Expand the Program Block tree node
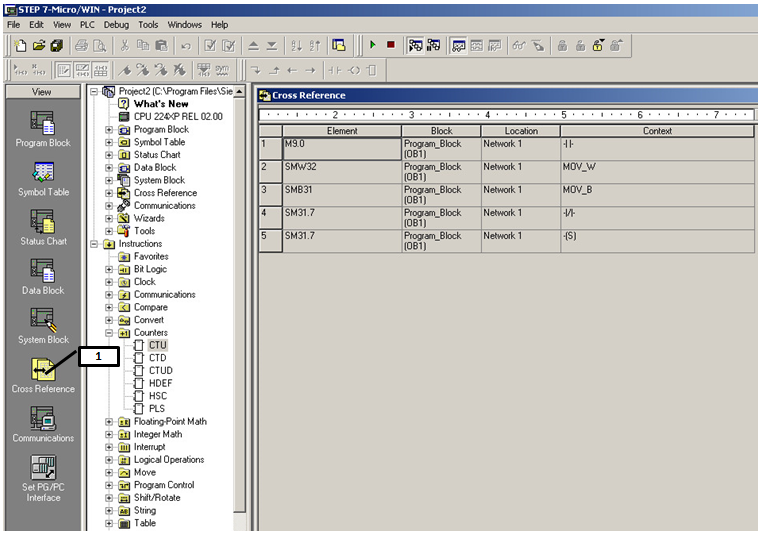This screenshot has width=758, height=533. (x=110, y=129)
